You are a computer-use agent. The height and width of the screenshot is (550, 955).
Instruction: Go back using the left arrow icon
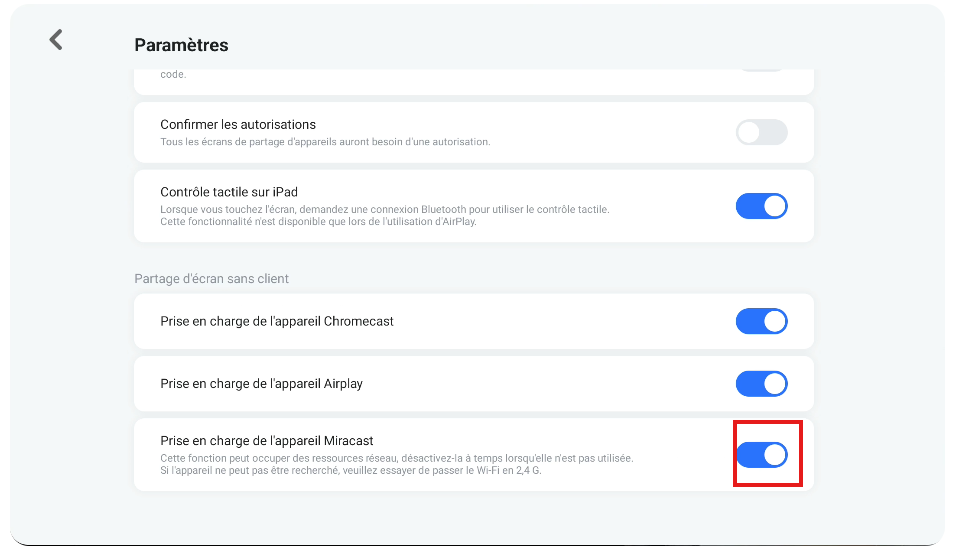coord(56,40)
